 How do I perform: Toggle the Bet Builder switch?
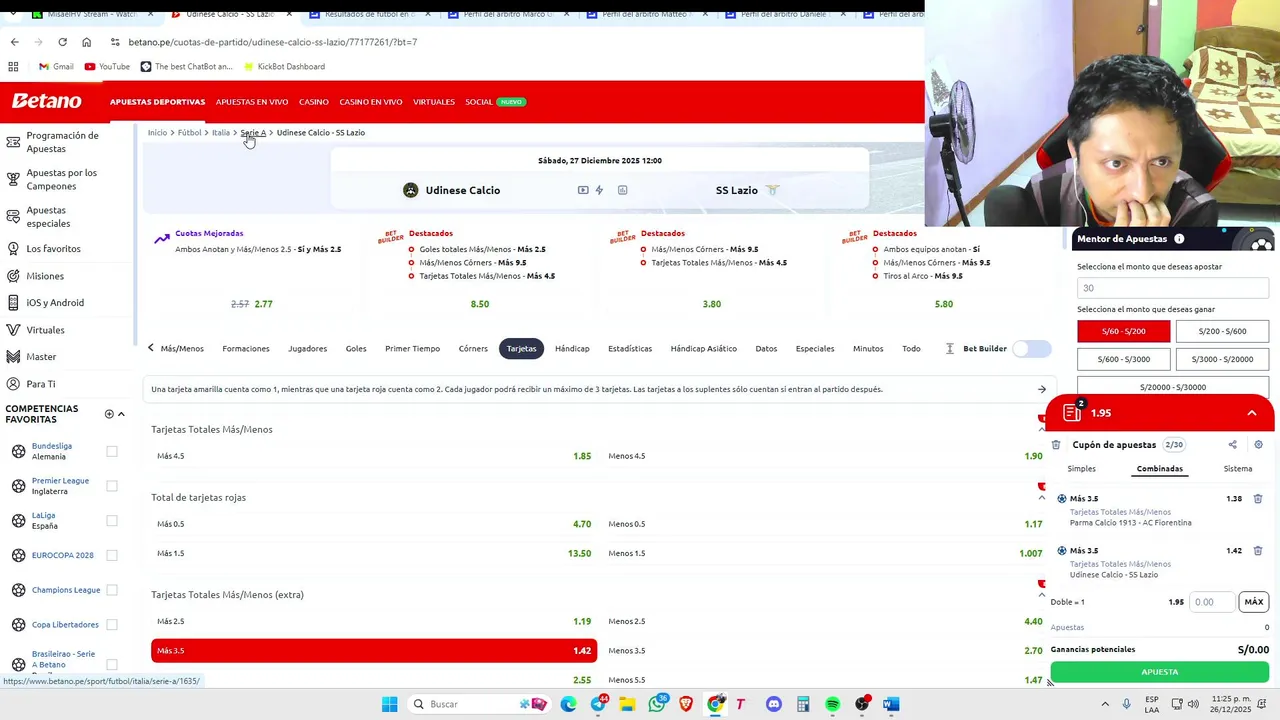point(1032,349)
